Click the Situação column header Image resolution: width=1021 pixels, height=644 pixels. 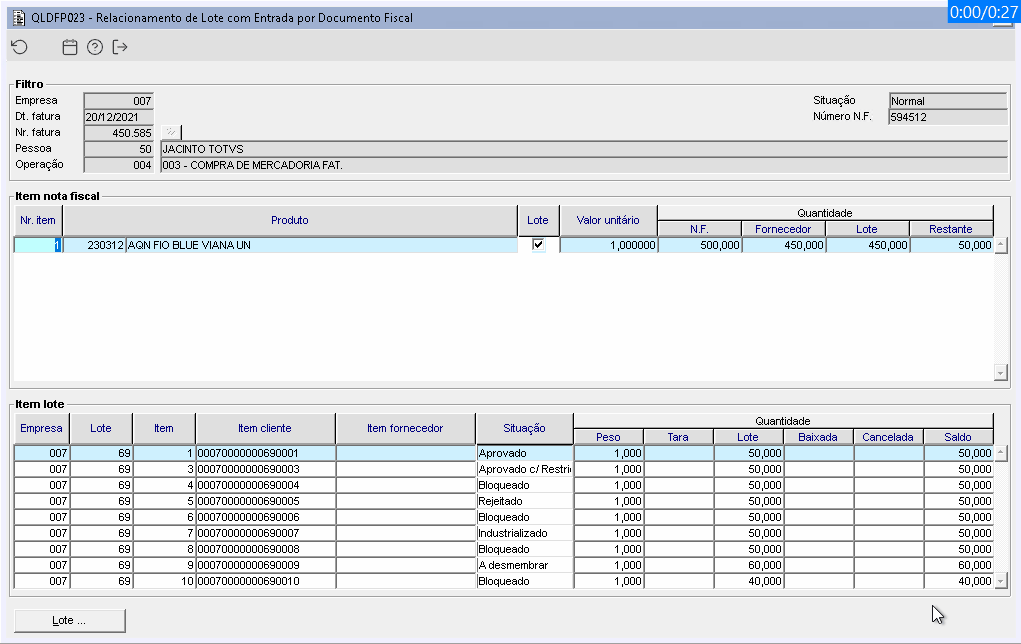(525, 428)
